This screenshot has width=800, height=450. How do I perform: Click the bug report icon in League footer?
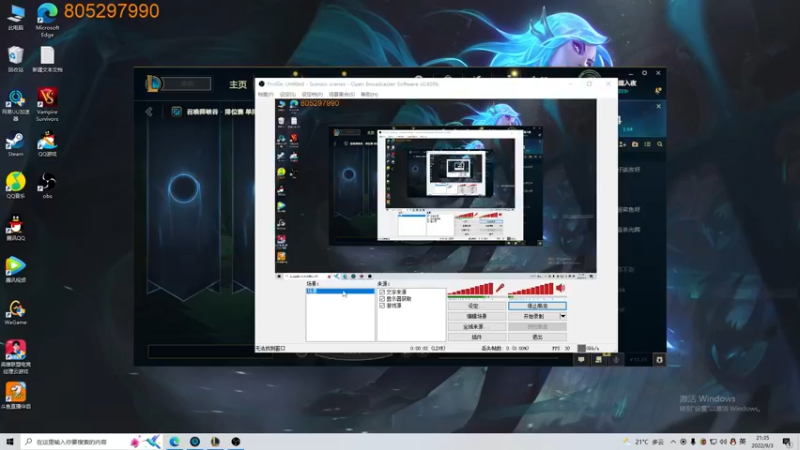pos(659,360)
